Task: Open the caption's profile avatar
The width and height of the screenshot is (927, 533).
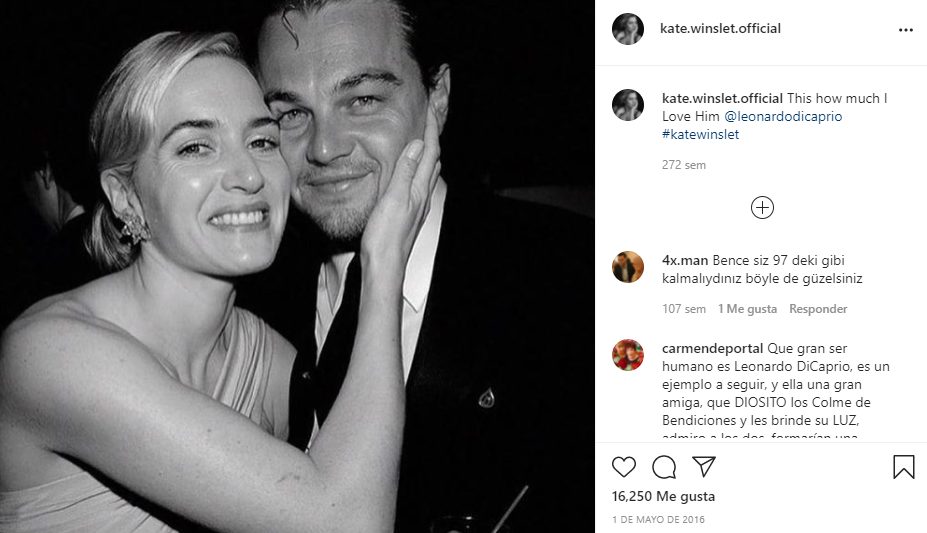Action: pyautogui.click(x=628, y=105)
